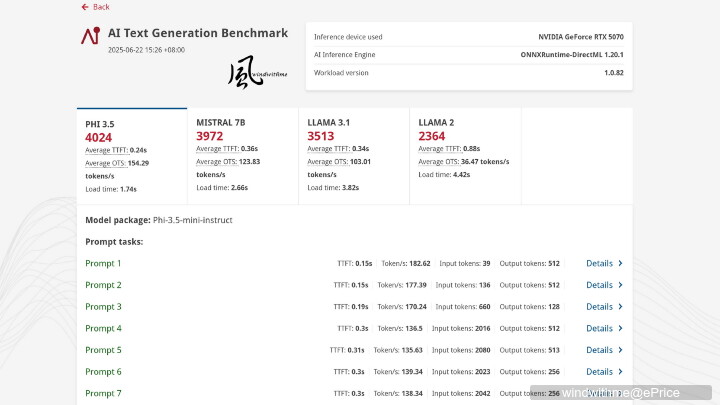Choose the Prompt 6 label

[103, 371]
